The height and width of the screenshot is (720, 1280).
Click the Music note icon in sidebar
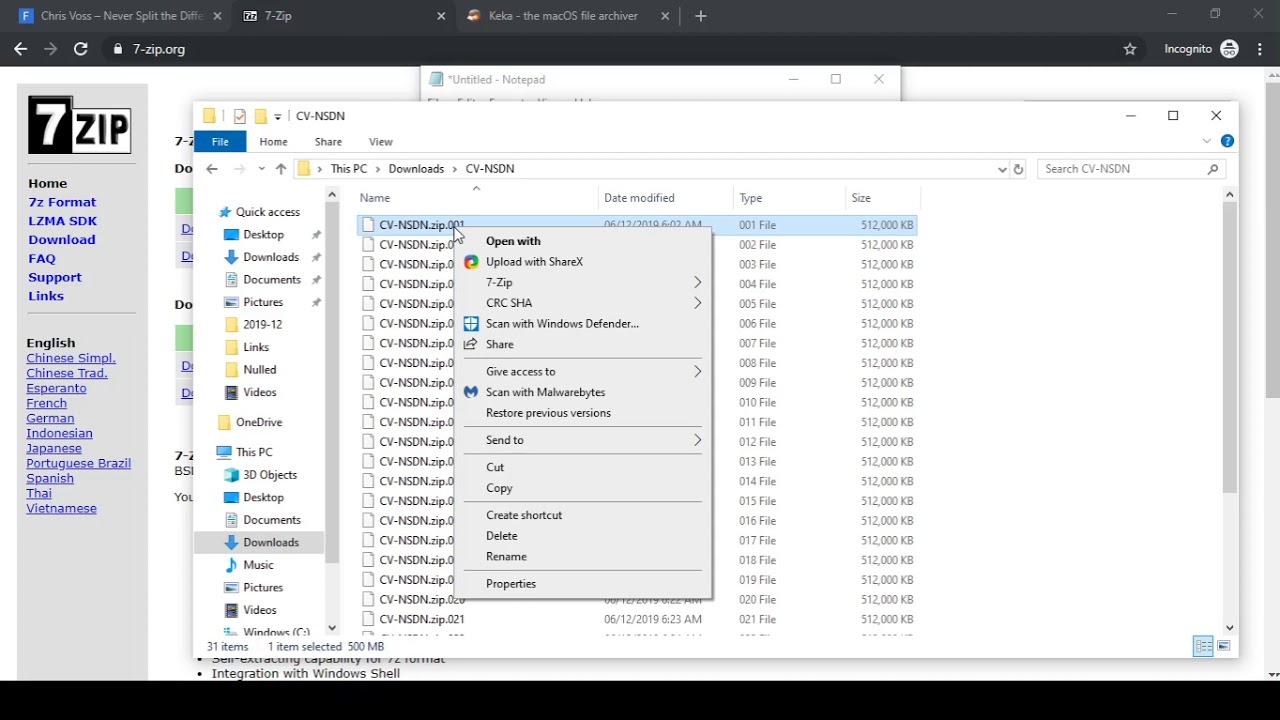coord(232,565)
